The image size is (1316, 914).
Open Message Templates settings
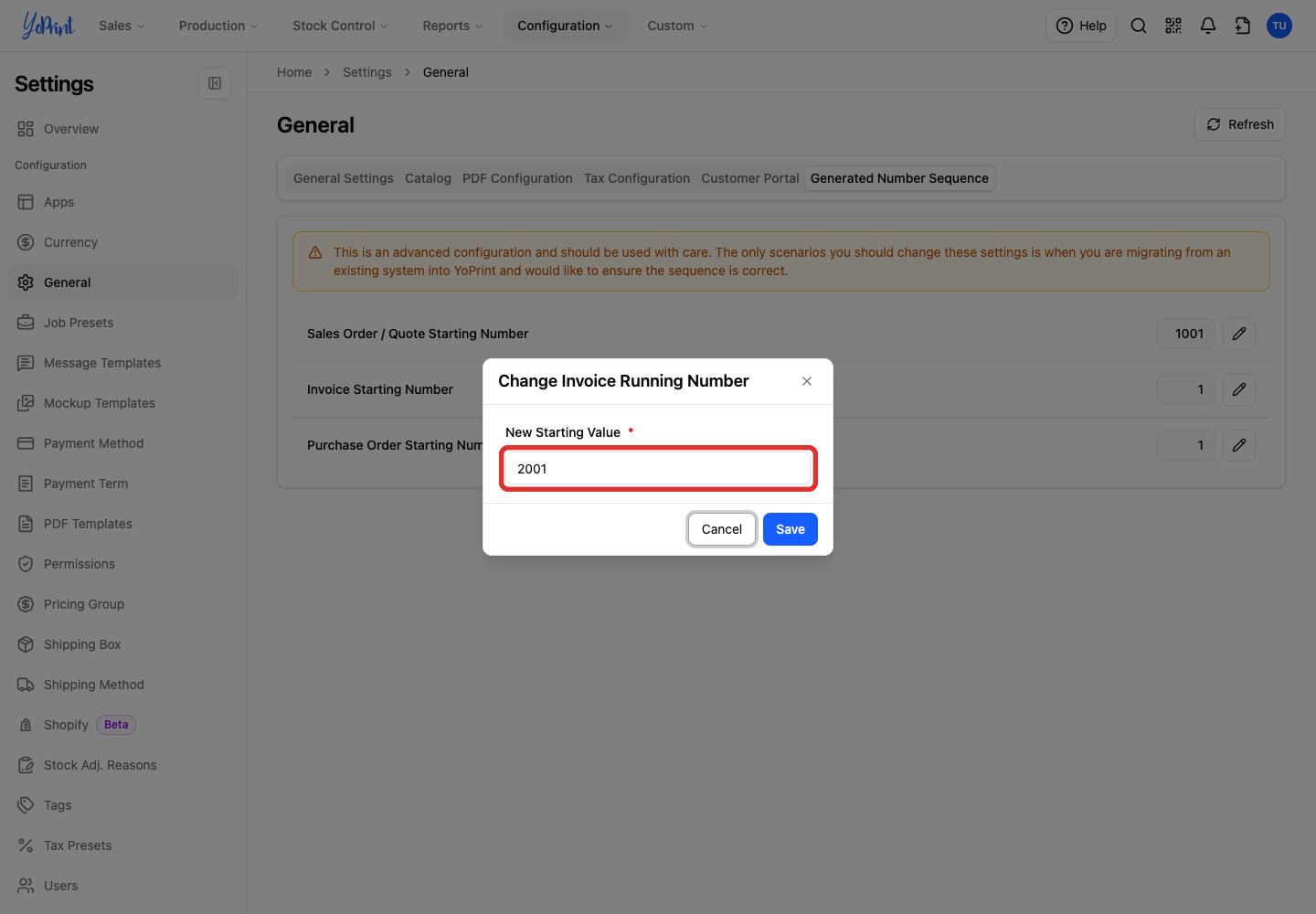(x=122, y=363)
